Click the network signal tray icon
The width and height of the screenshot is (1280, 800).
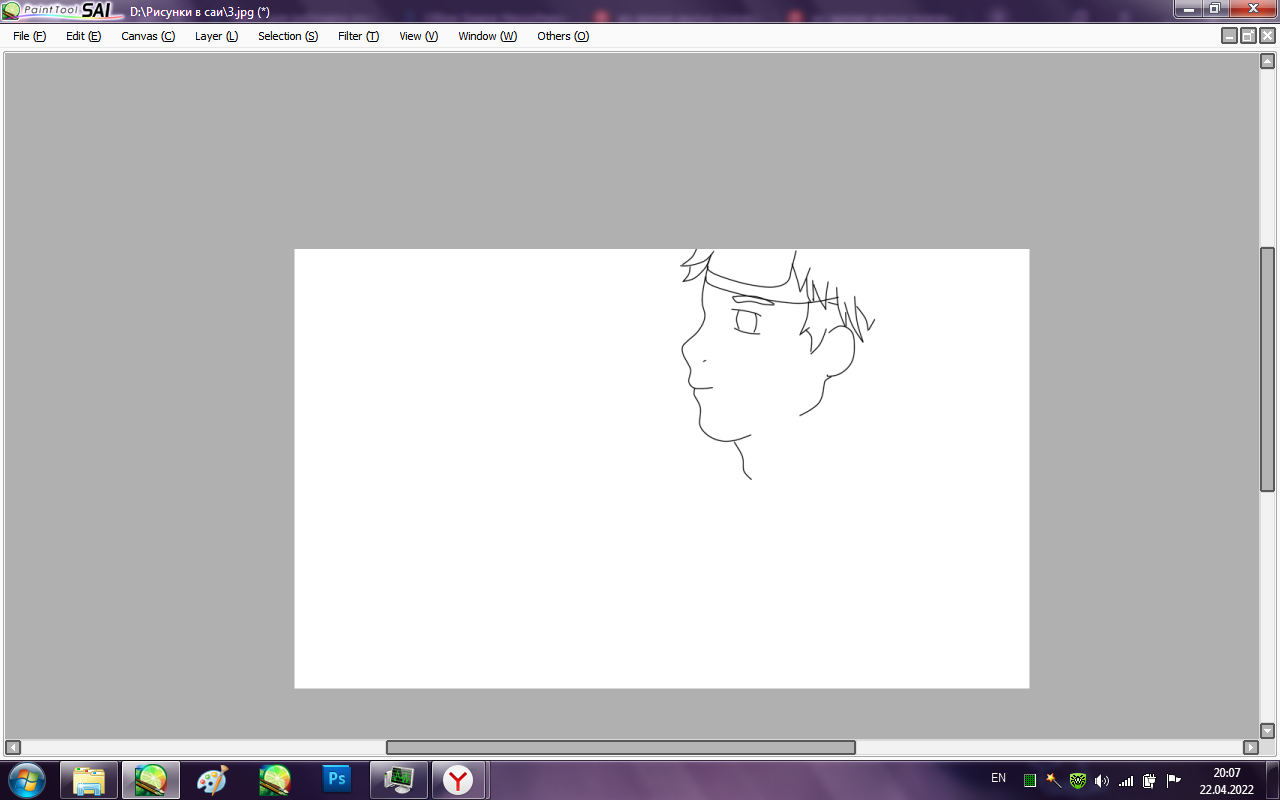click(x=1126, y=780)
